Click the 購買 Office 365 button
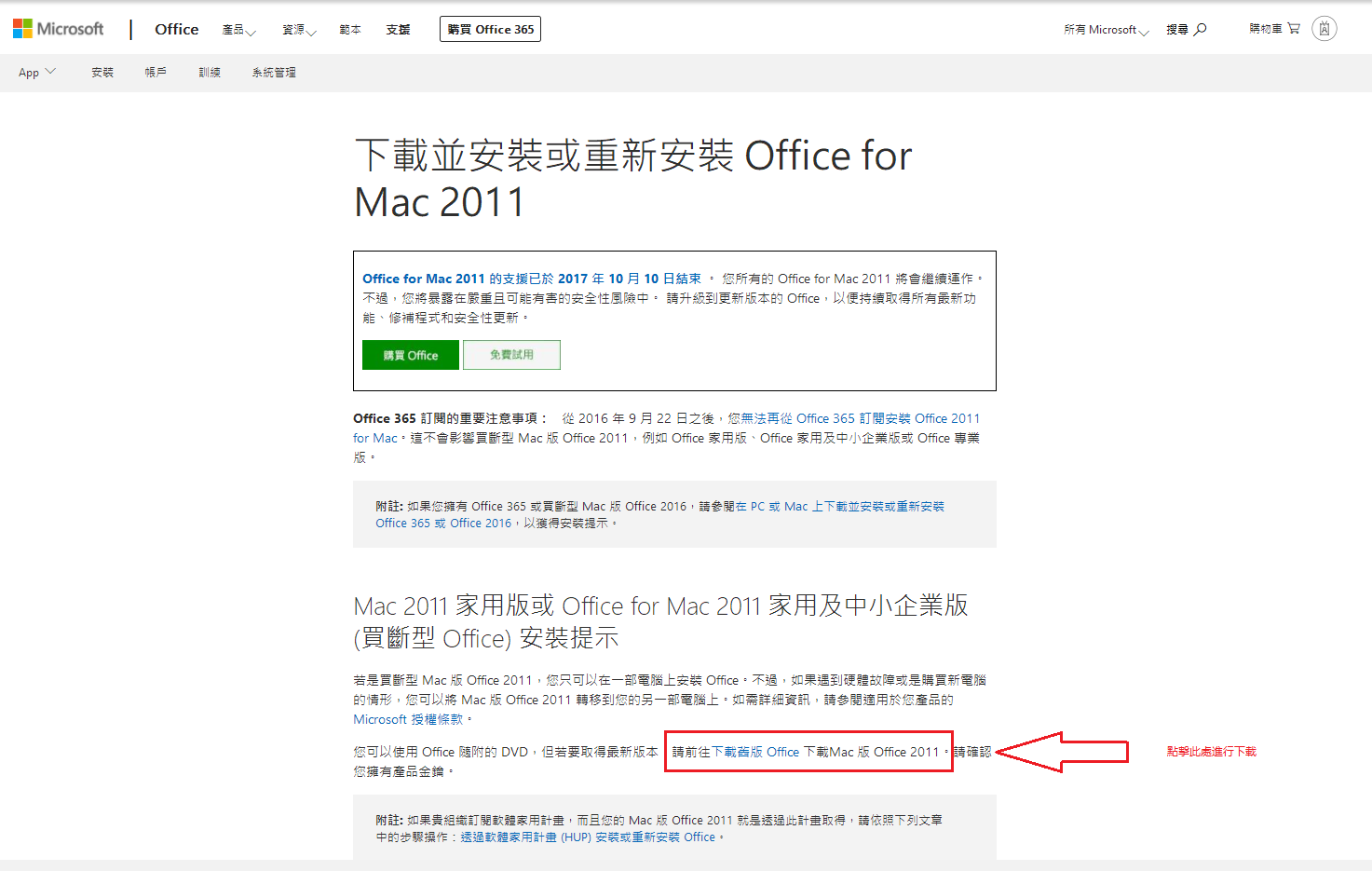The image size is (1372, 871). pos(490,29)
